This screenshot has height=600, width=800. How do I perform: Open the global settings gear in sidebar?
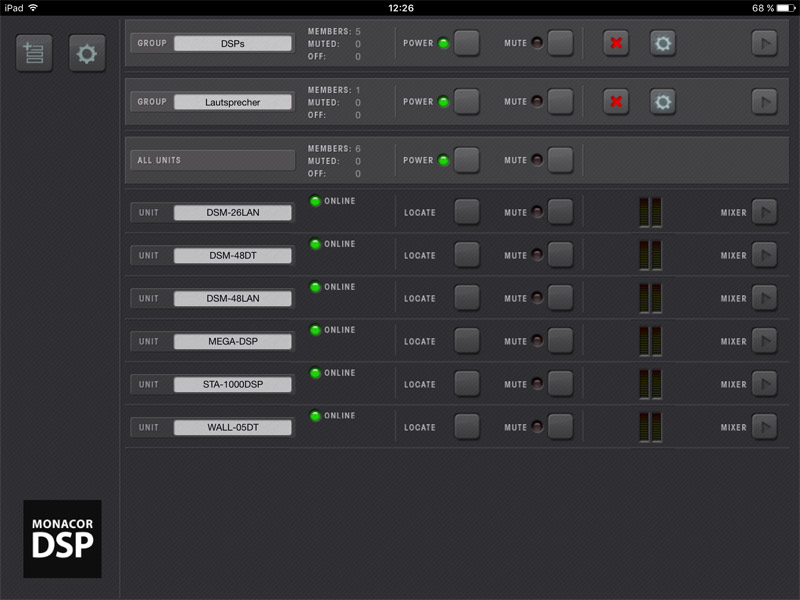click(87, 53)
